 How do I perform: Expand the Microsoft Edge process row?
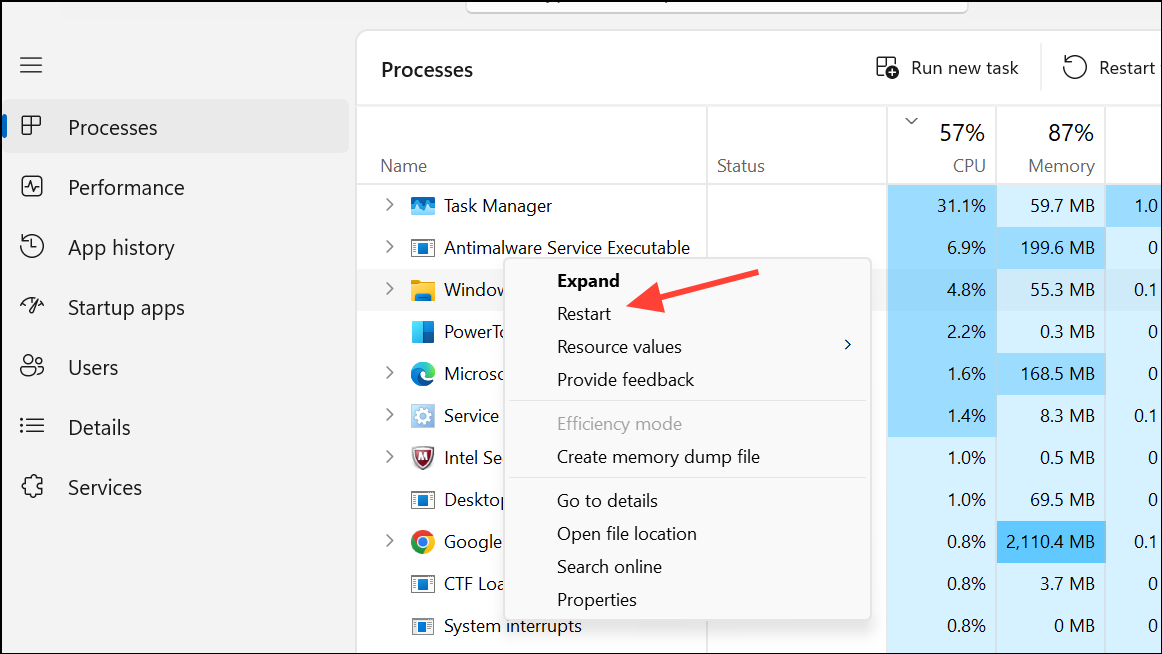click(390, 373)
